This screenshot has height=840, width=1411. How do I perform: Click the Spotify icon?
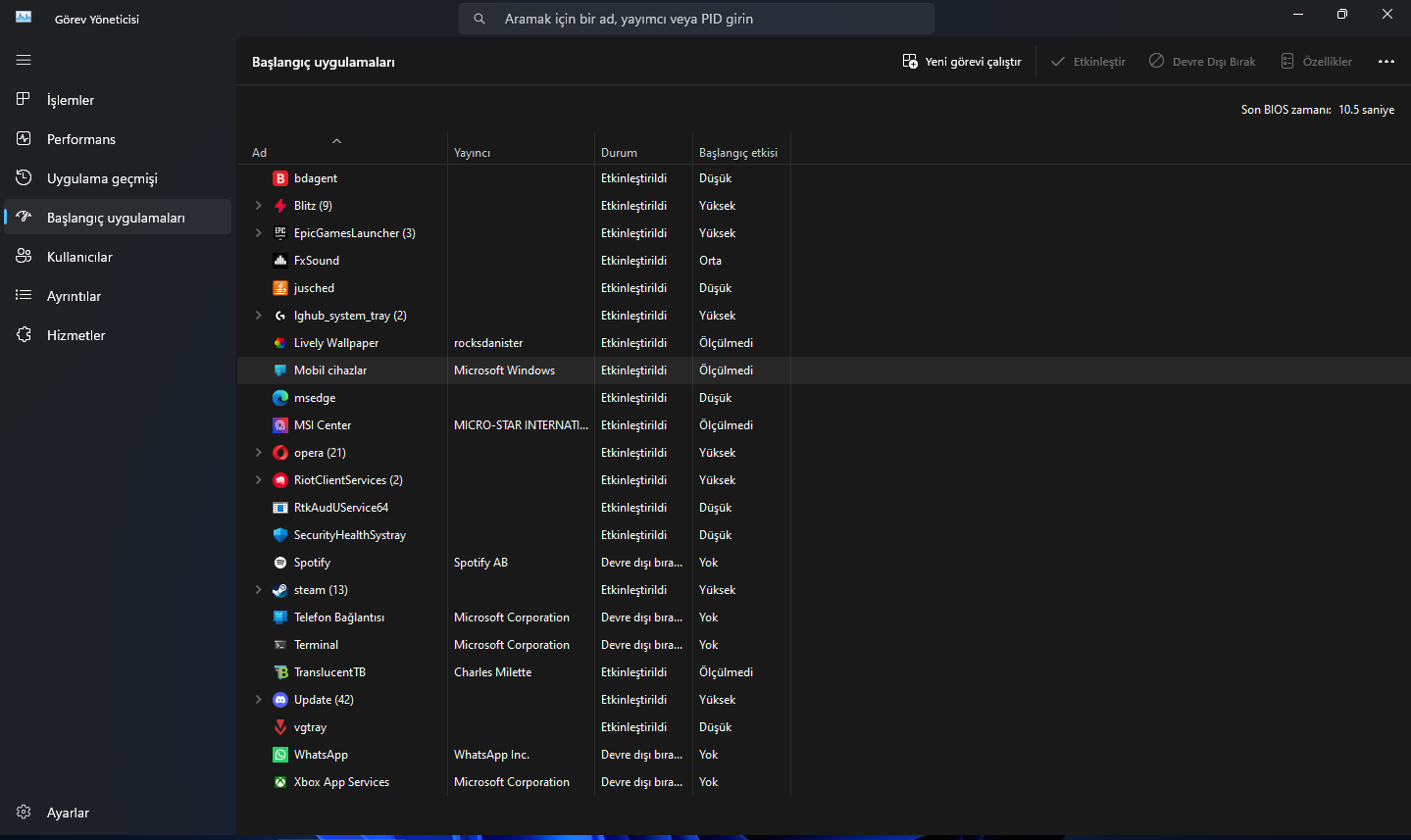pos(280,563)
